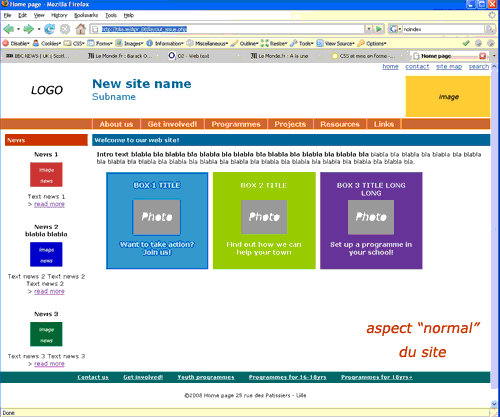This screenshot has height=417, width=500.
Task: Open the Programmes navigation item
Action: [236, 124]
